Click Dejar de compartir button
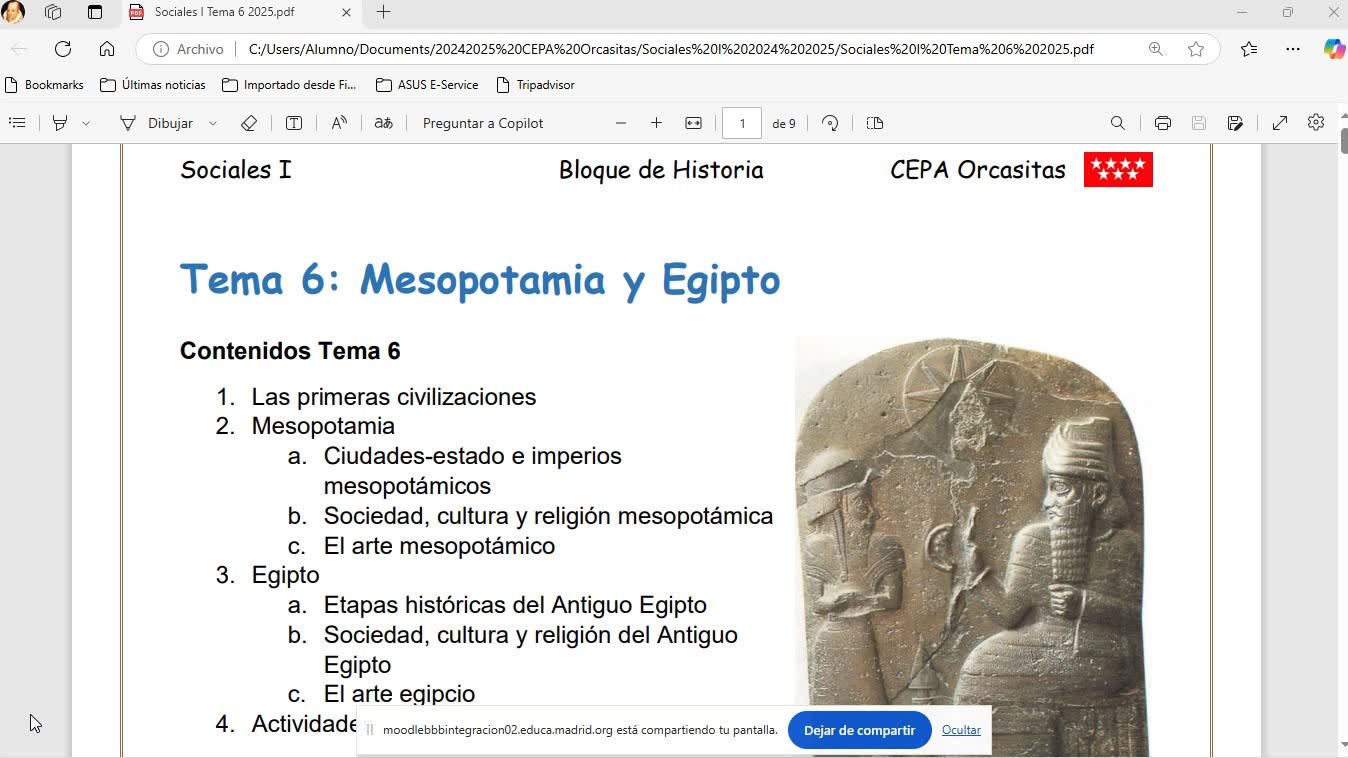 point(859,730)
